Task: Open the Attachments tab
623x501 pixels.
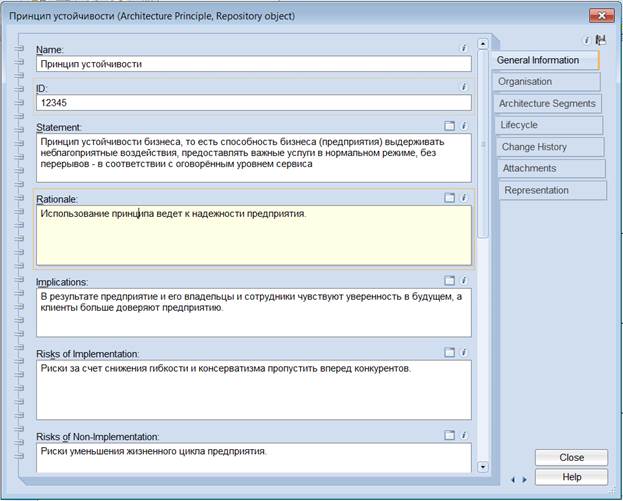Action: [551, 168]
